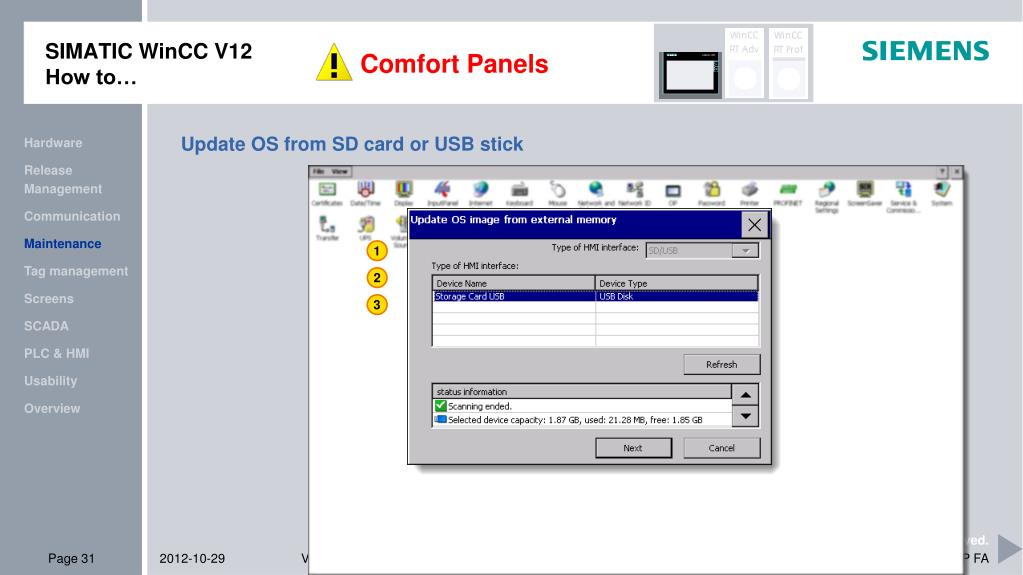
Task: Click the help question mark button
Action: tap(942, 172)
